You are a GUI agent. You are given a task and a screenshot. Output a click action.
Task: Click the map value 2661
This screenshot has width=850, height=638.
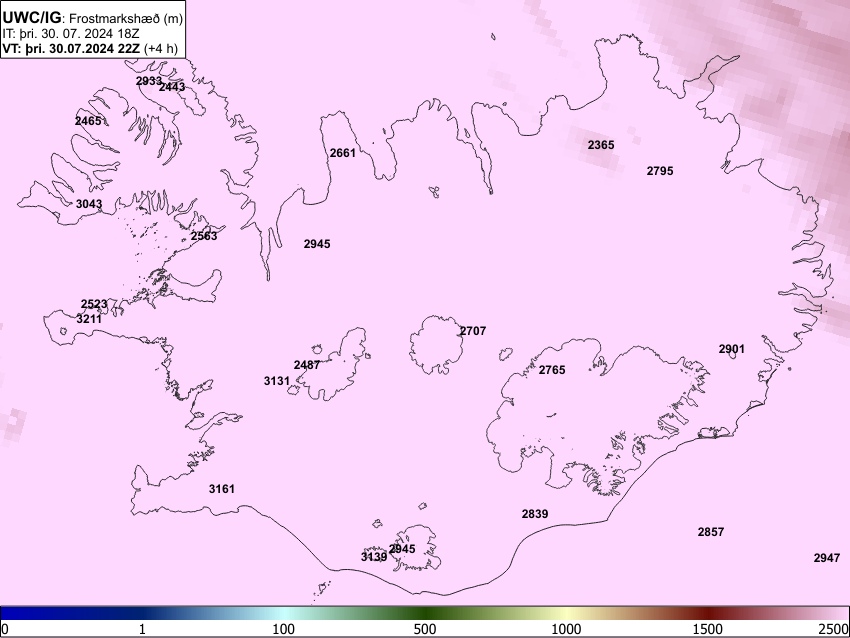coord(343,153)
